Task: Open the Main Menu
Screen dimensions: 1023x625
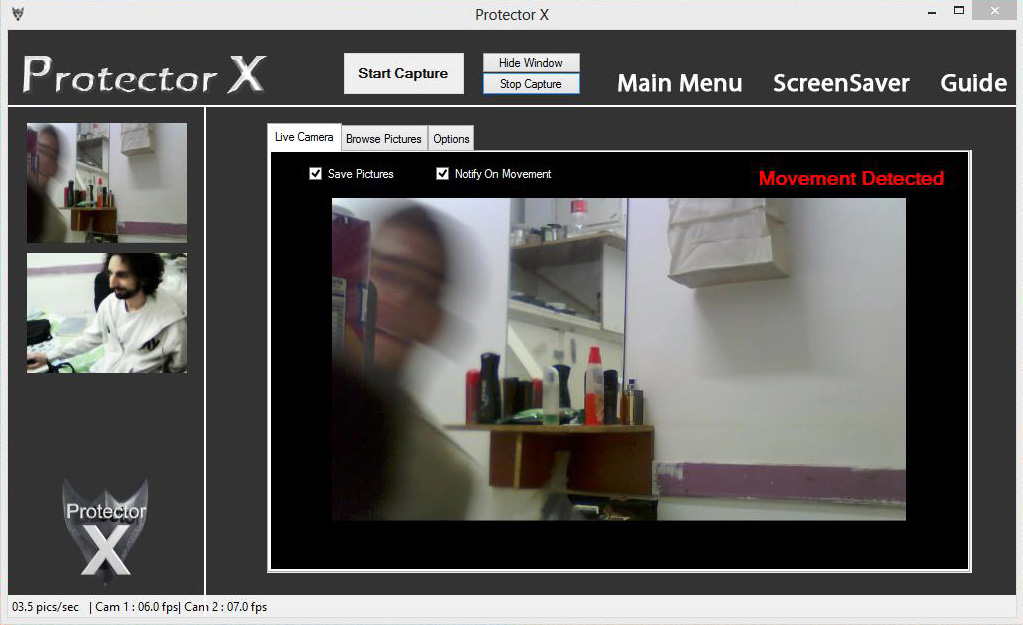Action: 679,83
